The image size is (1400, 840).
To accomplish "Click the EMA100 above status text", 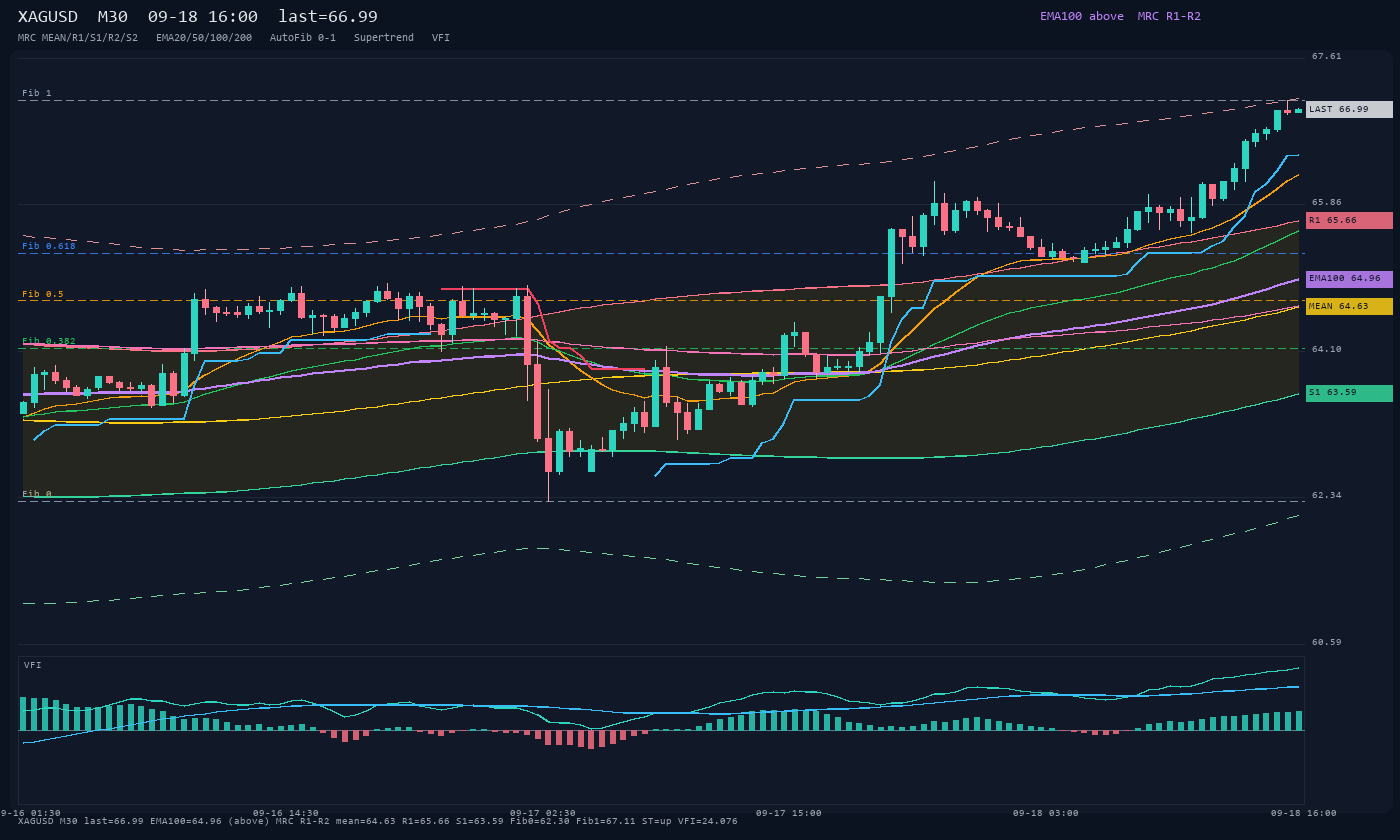I will point(1082,16).
